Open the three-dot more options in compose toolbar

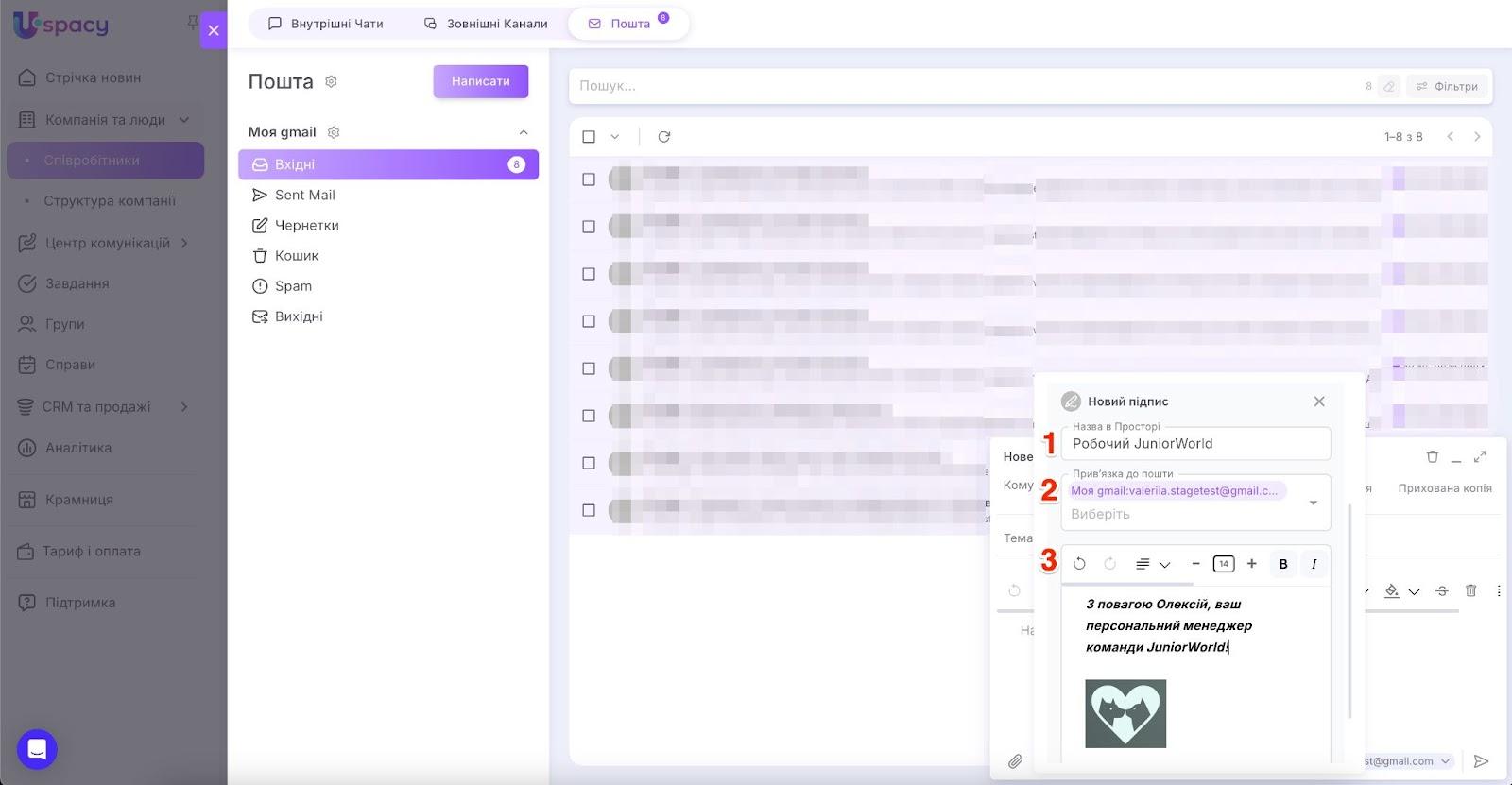point(1499,591)
